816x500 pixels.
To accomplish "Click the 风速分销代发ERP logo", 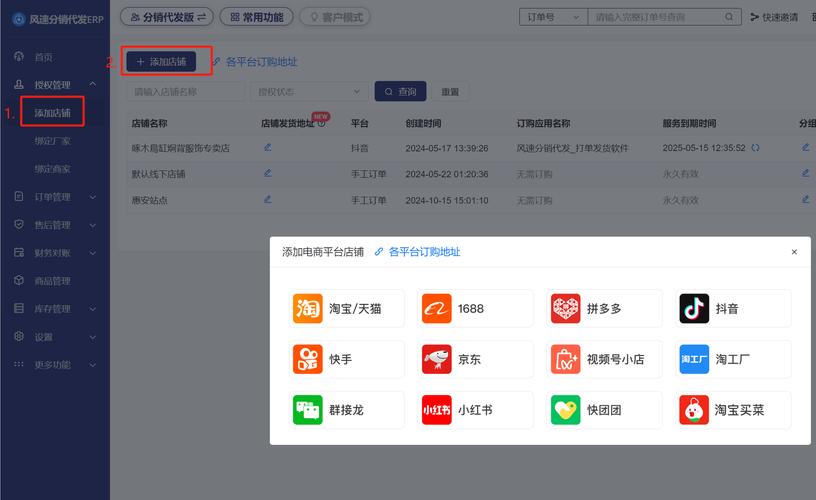I will [x=58, y=19].
